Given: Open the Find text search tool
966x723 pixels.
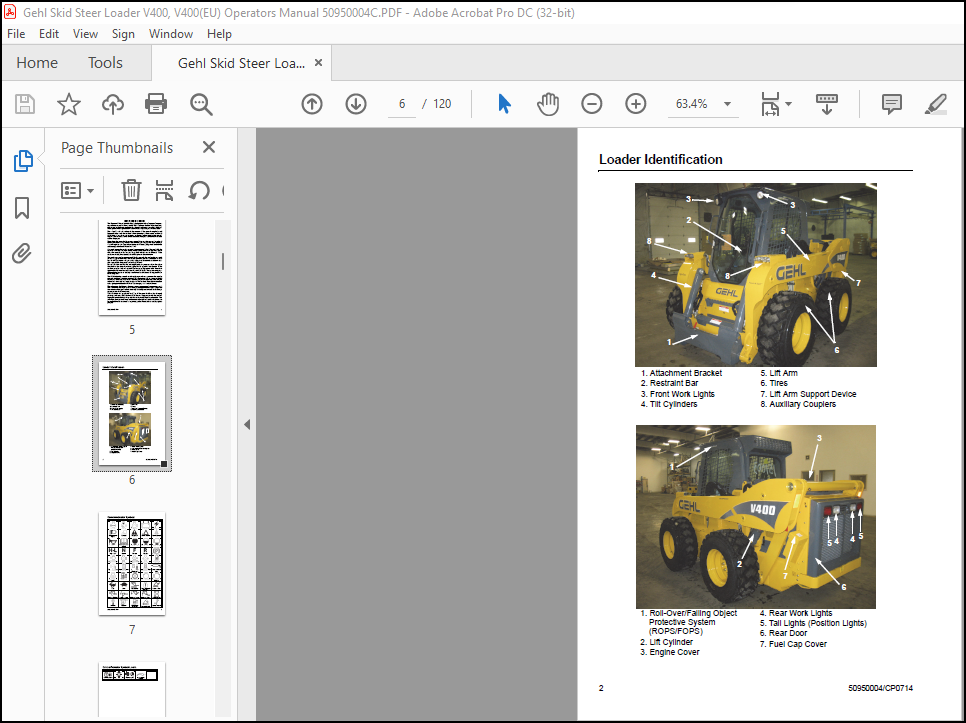Looking at the screenshot, I should click(x=201, y=104).
